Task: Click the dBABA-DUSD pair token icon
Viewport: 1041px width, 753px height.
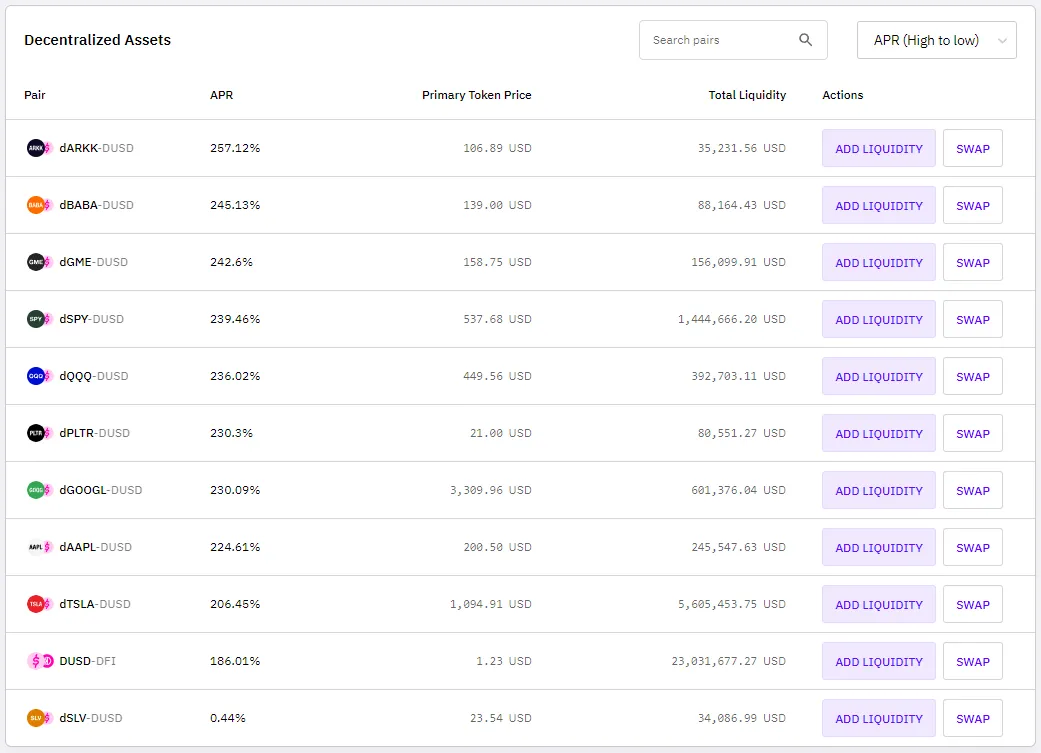Action: pyautogui.click(x=39, y=205)
